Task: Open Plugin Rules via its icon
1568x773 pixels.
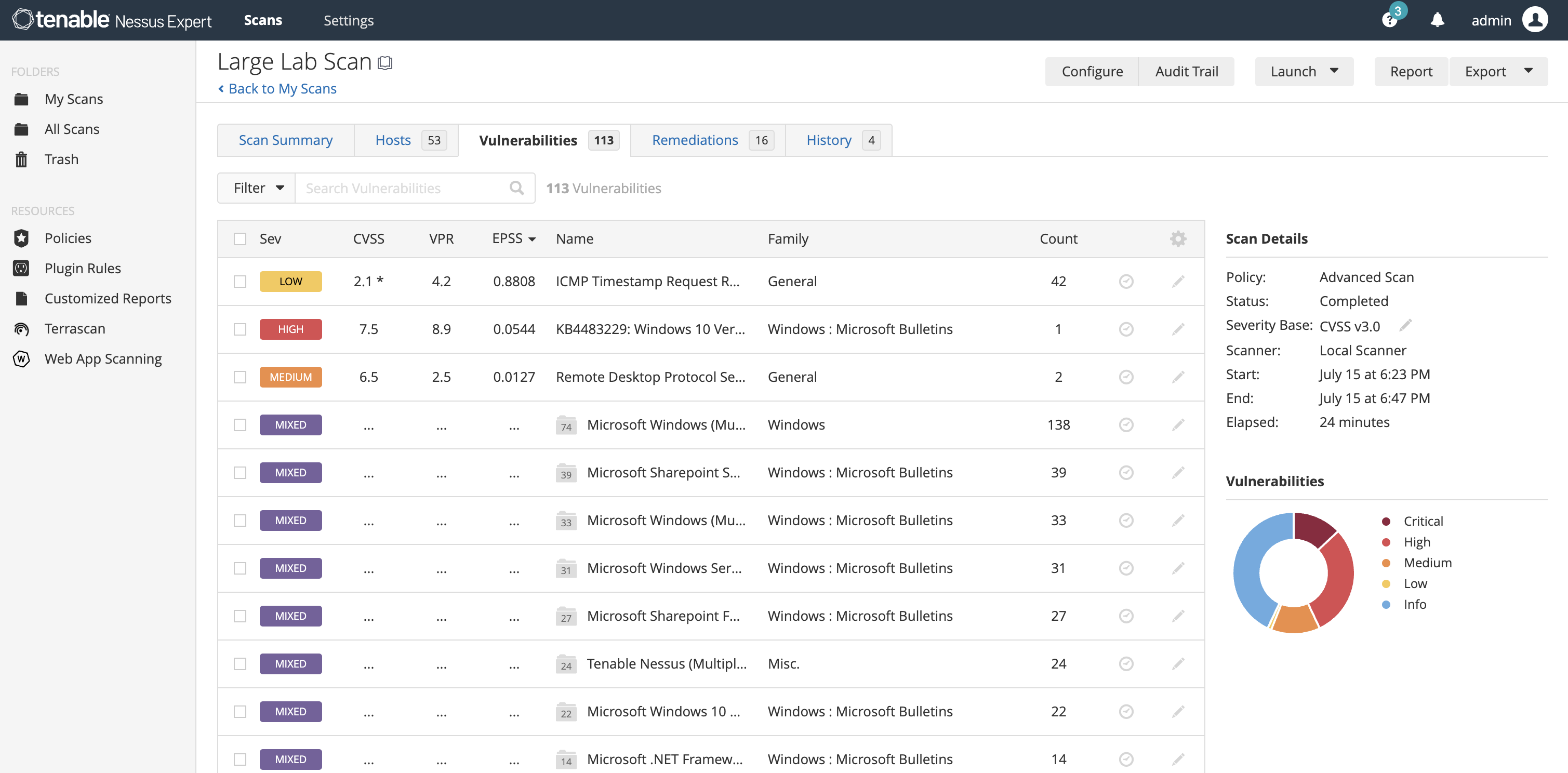Action: point(22,269)
